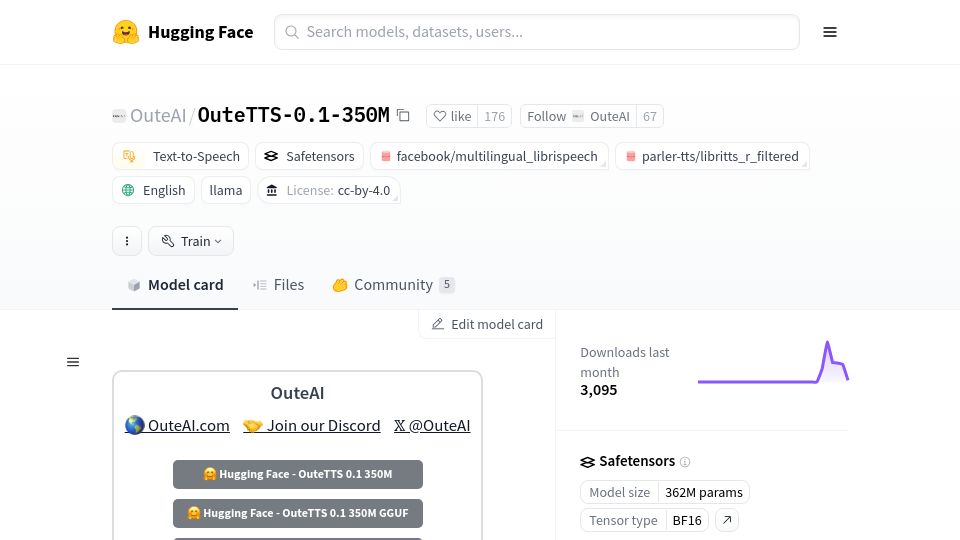Viewport: 960px width, 540px height.
Task: Switch to the Files tab
Action: [x=279, y=285]
